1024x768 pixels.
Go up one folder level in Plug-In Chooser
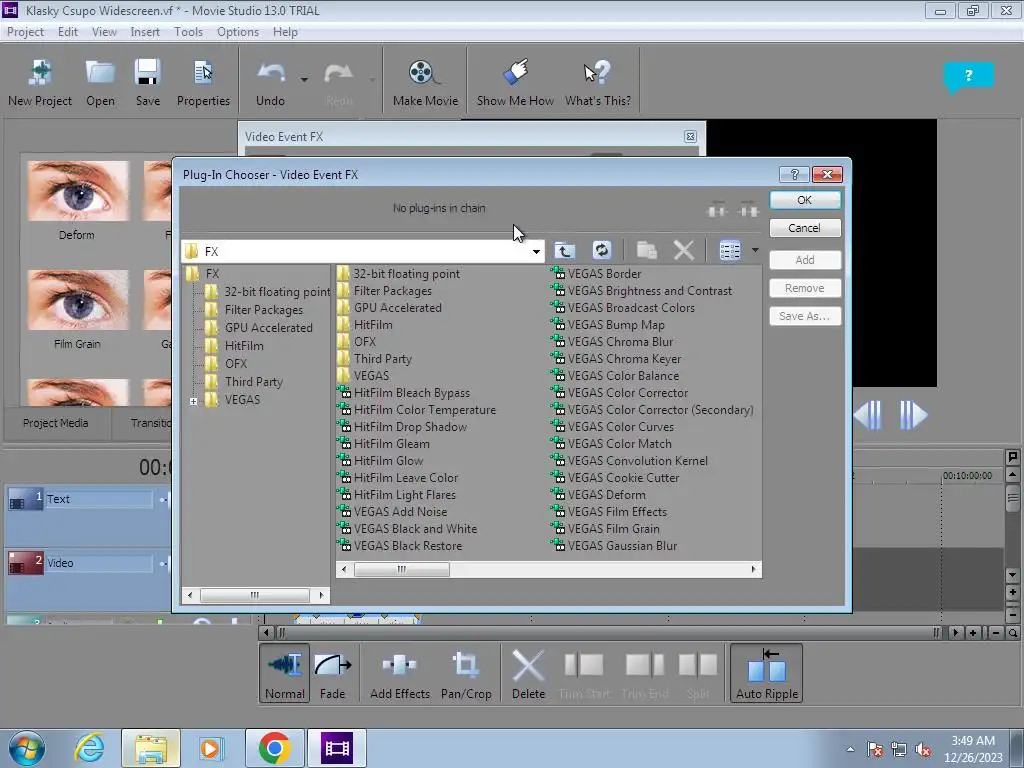tap(564, 250)
